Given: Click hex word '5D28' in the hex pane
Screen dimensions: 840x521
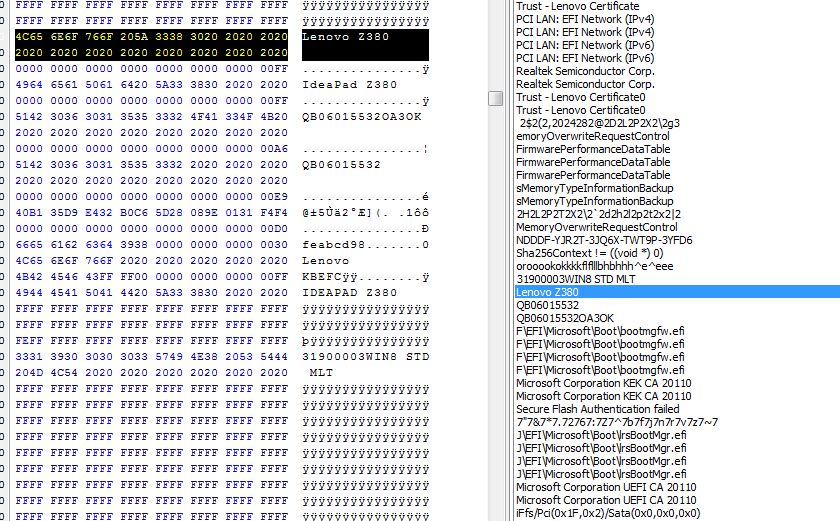Looking at the screenshot, I should click(x=169, y=213).
